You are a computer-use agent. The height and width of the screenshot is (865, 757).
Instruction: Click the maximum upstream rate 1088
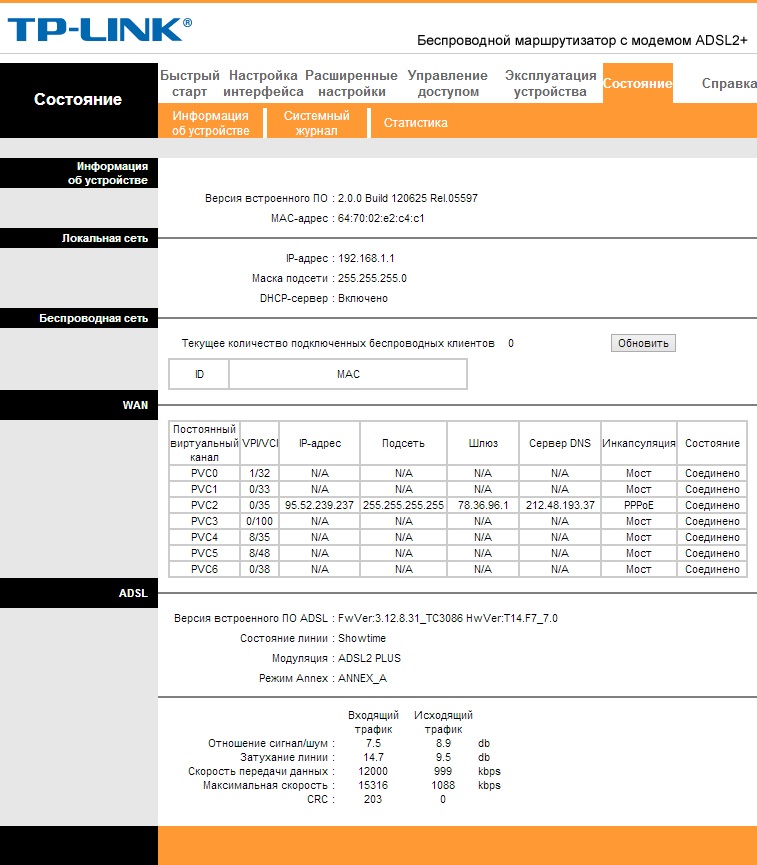[443, 785]
